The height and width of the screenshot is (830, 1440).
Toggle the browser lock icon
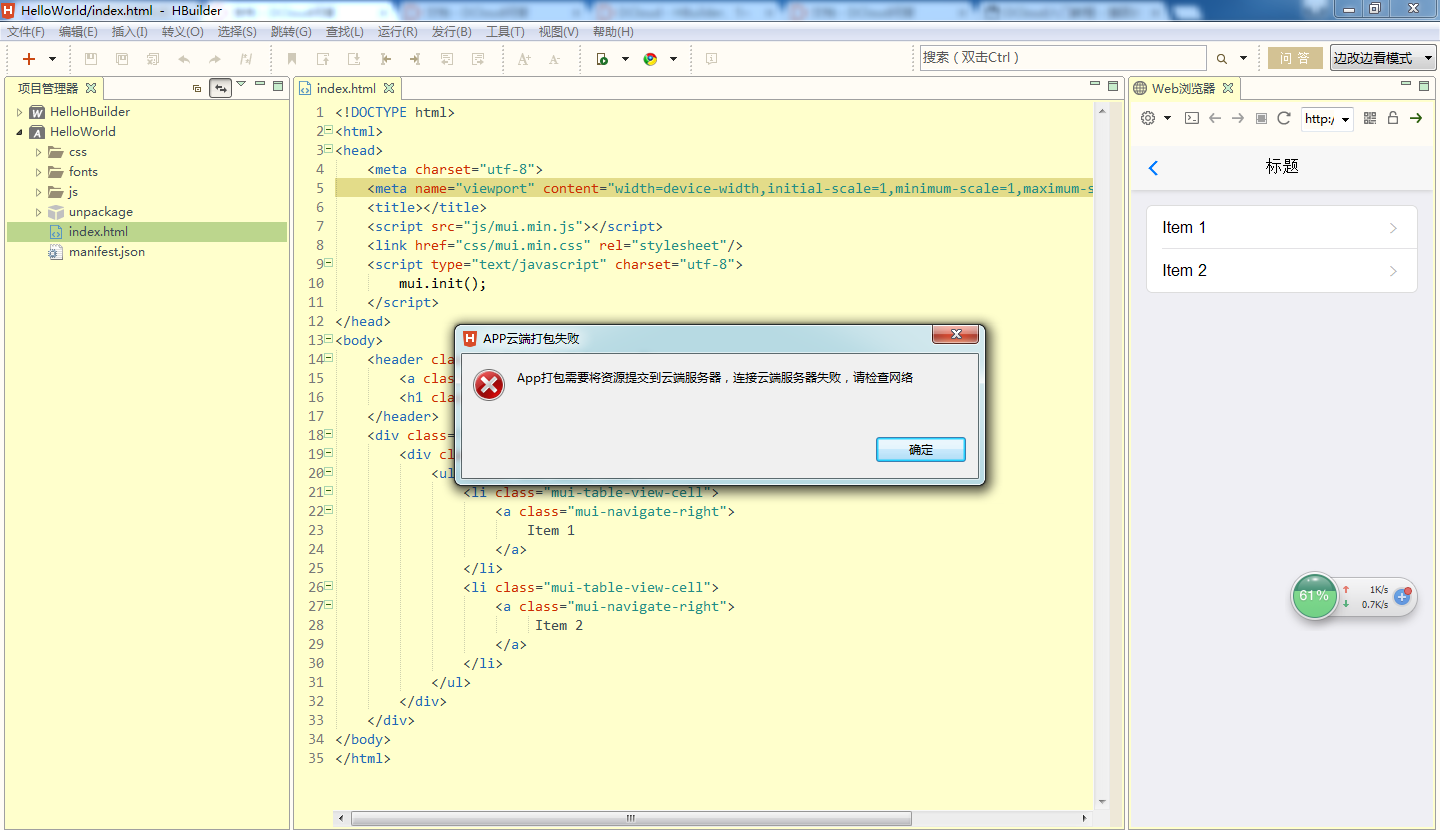click(1393, 118)
